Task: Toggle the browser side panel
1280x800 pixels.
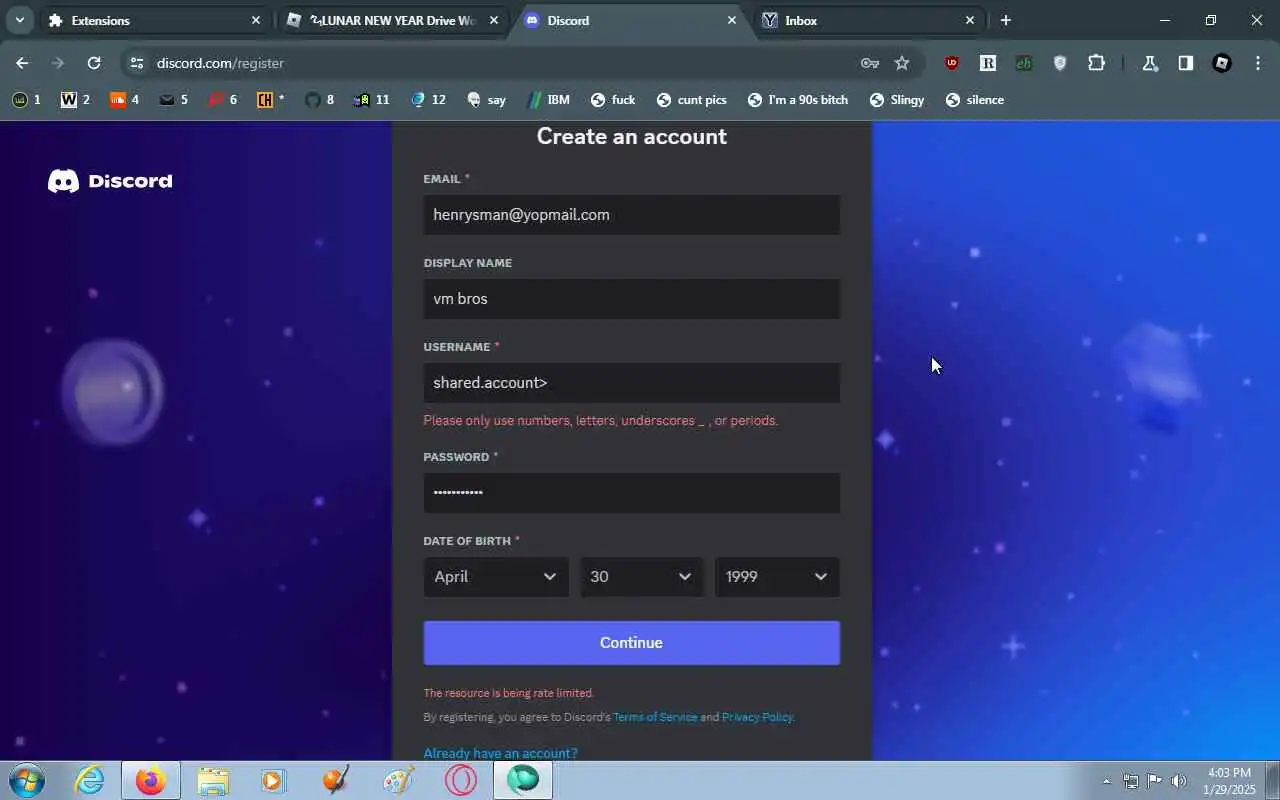Action: coord(1186,63)
